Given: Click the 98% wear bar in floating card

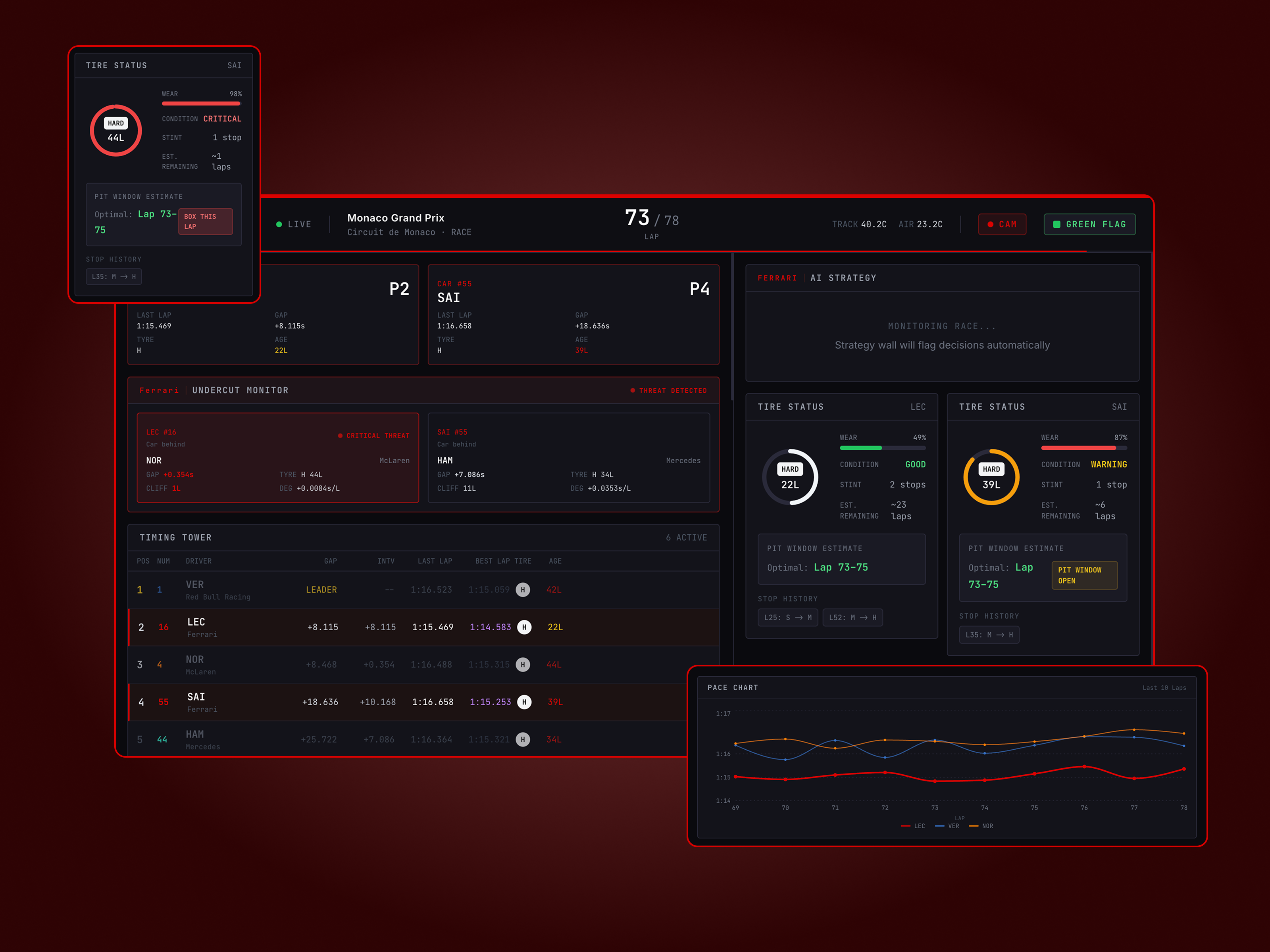Looking at the screenshot, I should (x=201, y=103).
